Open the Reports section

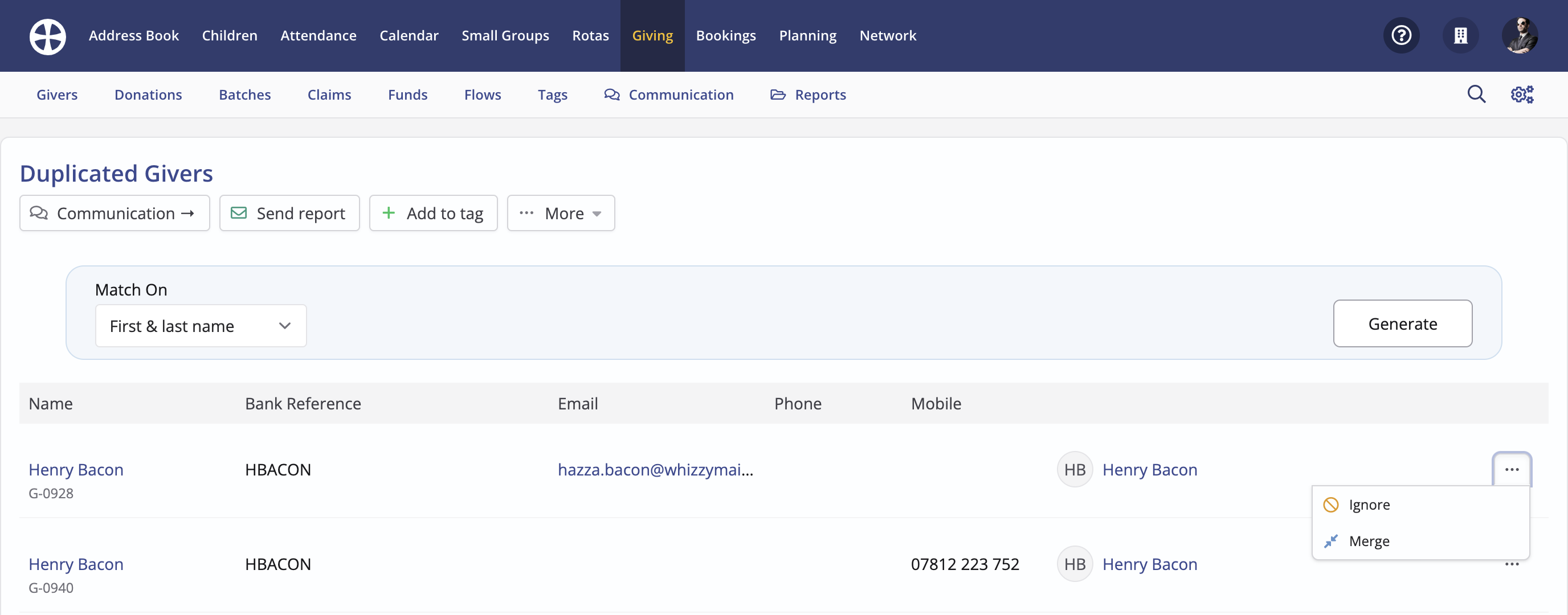[x=808, y=95]
